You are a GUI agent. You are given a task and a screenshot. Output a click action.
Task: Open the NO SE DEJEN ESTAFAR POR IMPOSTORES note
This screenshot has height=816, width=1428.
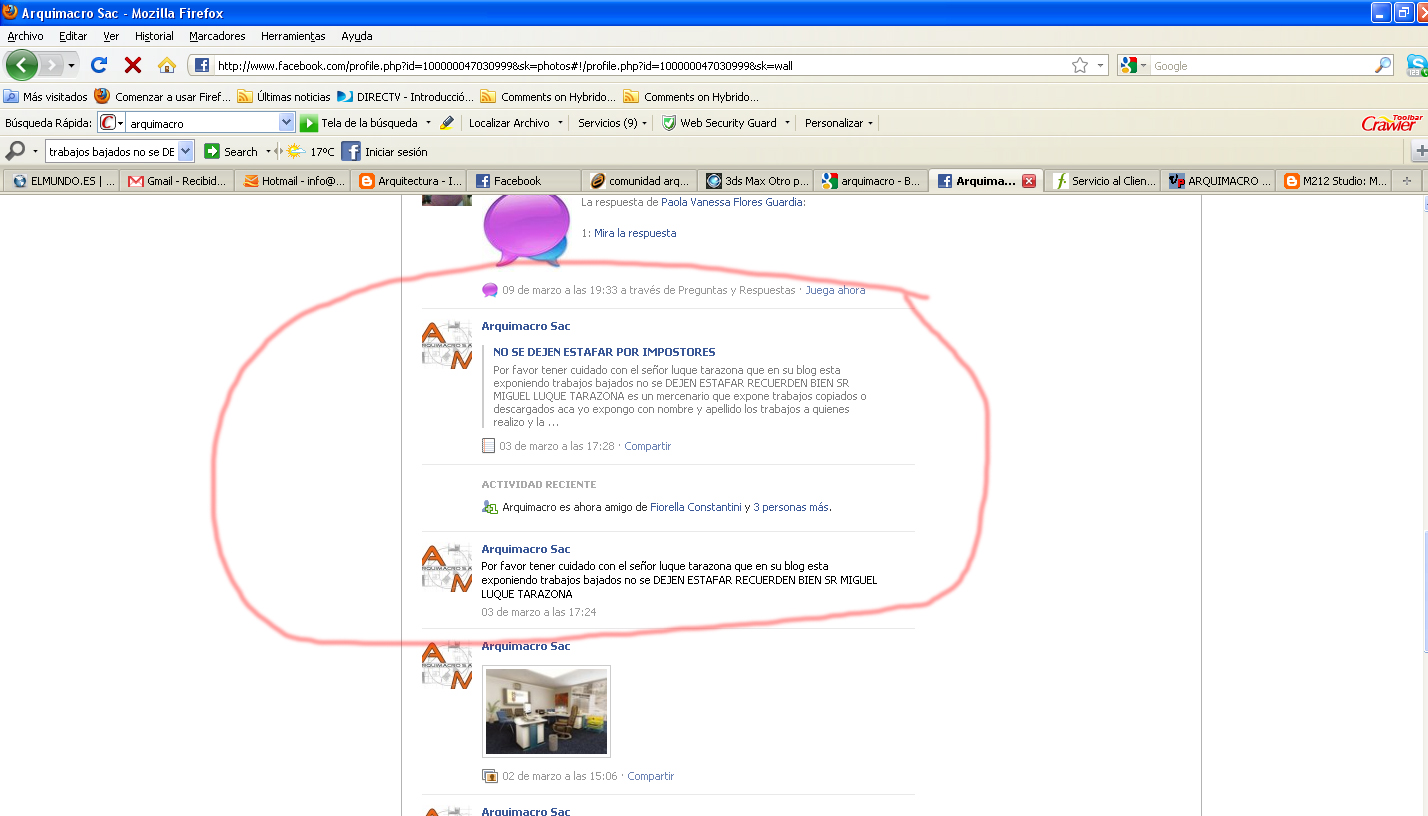604,352
